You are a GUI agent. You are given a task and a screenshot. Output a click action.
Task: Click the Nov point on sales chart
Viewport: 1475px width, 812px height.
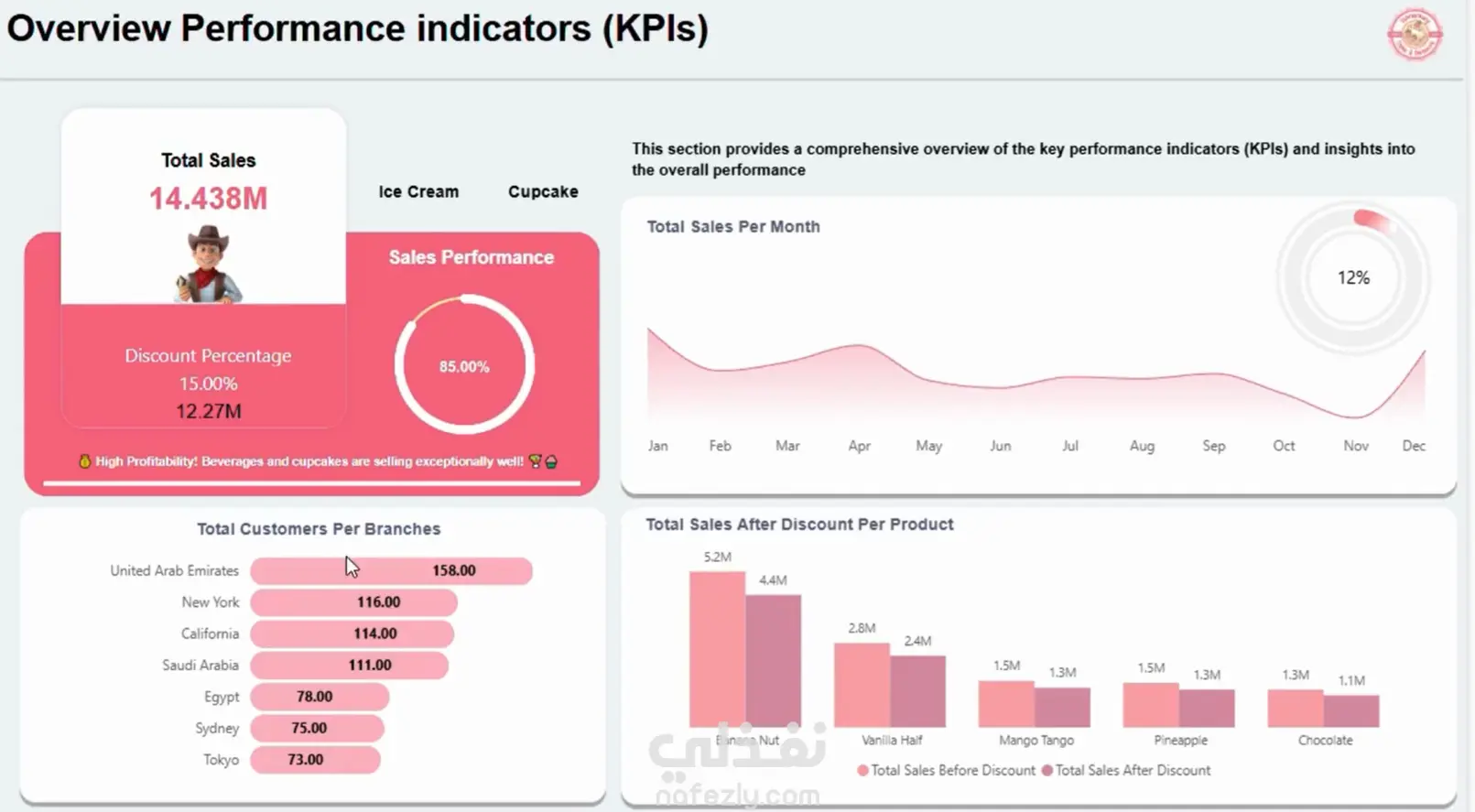point(1355,417)
